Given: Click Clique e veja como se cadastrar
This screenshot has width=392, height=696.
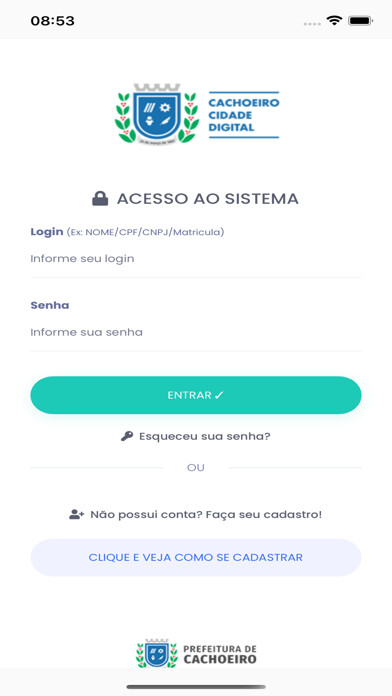Looking at the screenshot, I should tap(196, 558).
